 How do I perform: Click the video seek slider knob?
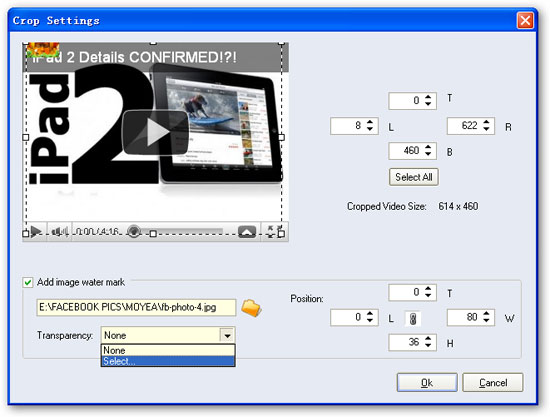[134, 231]
